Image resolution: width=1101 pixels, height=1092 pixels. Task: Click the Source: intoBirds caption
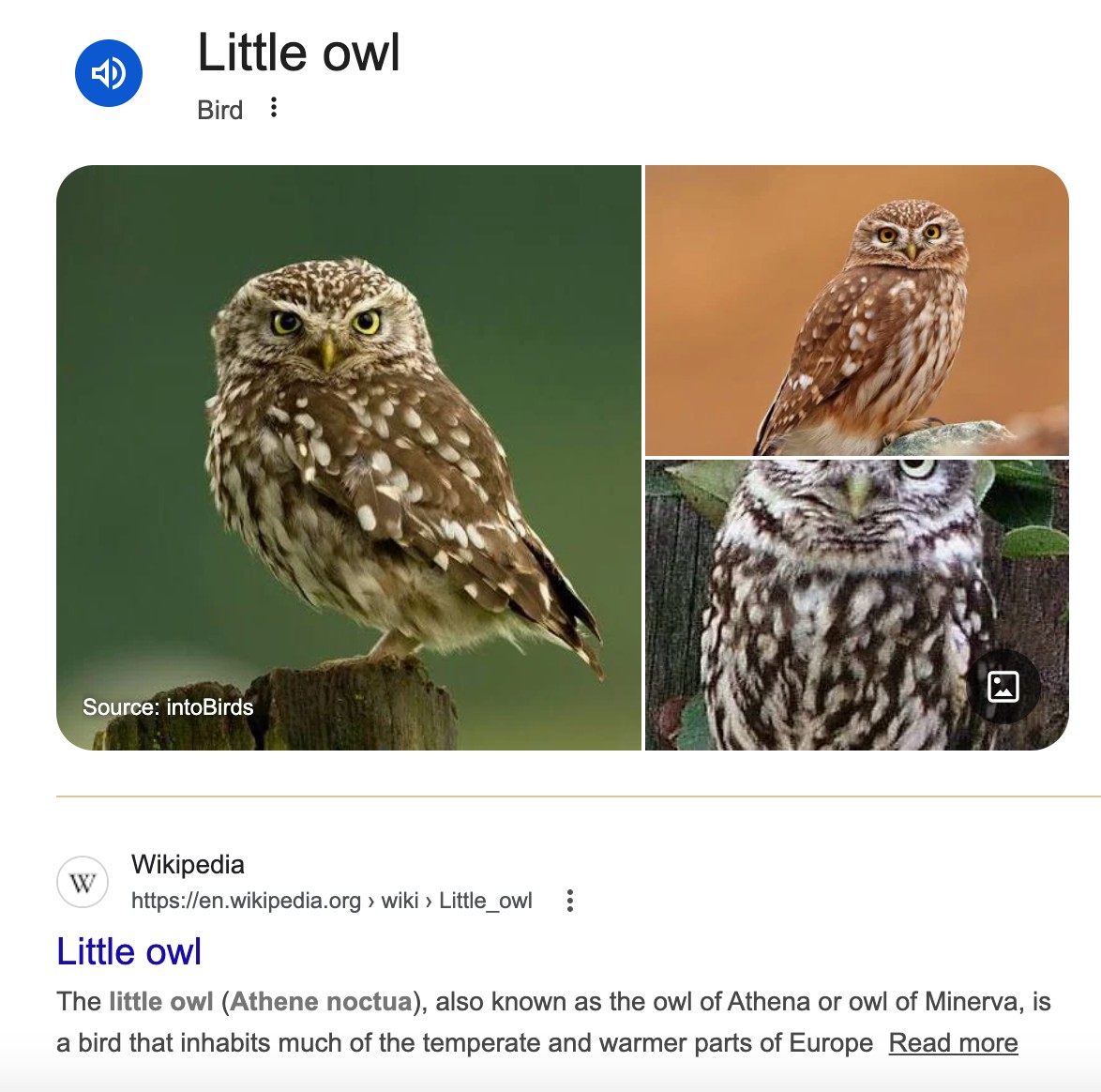(x=168, y=707)
